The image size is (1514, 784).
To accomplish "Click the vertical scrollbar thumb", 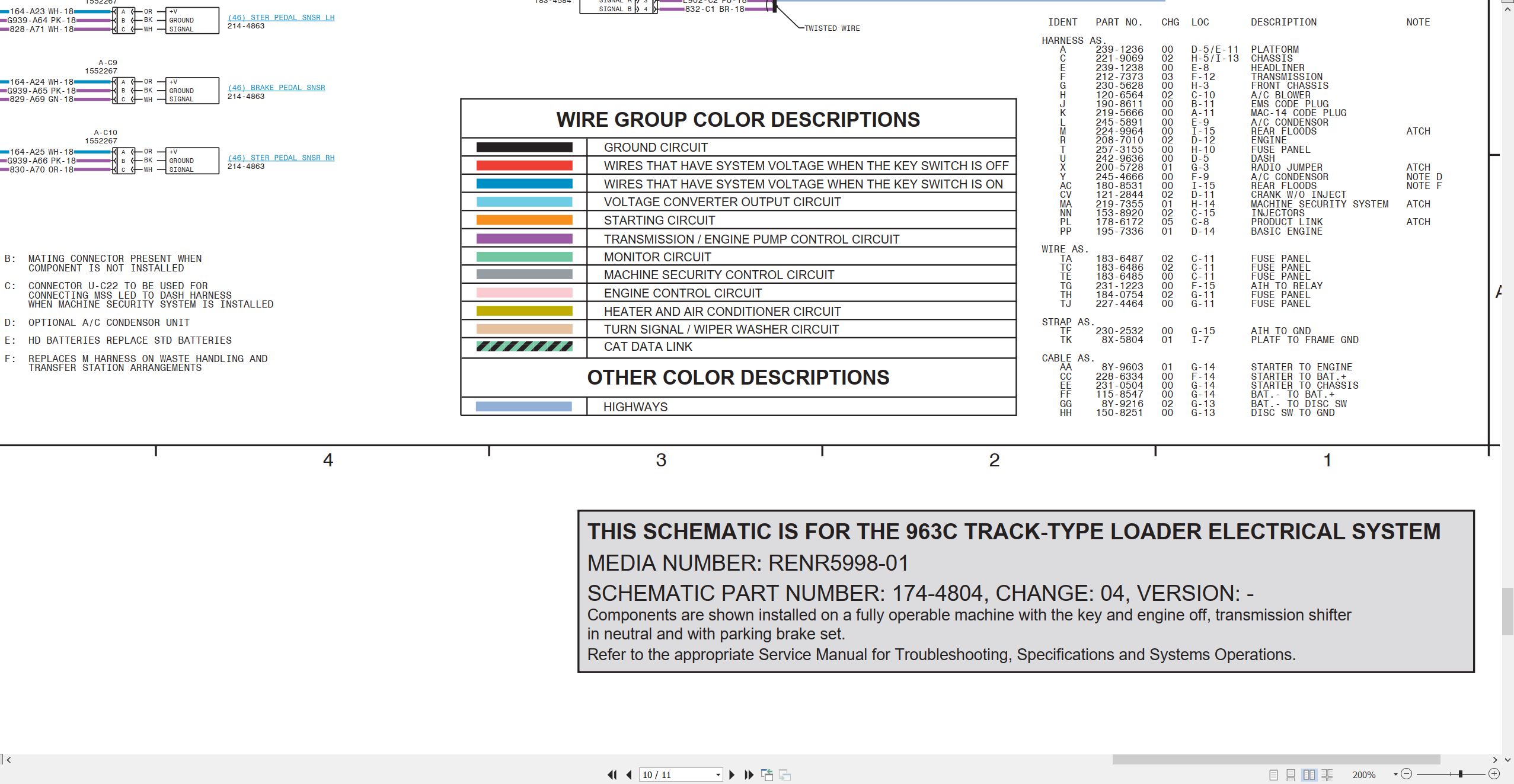I will [x=1508, y=612].
